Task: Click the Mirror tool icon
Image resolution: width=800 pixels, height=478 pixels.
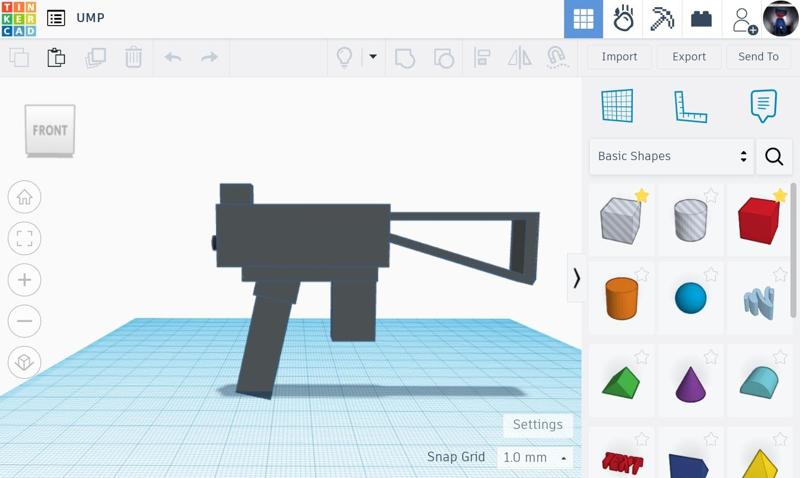Action: [x=519, y=58]
